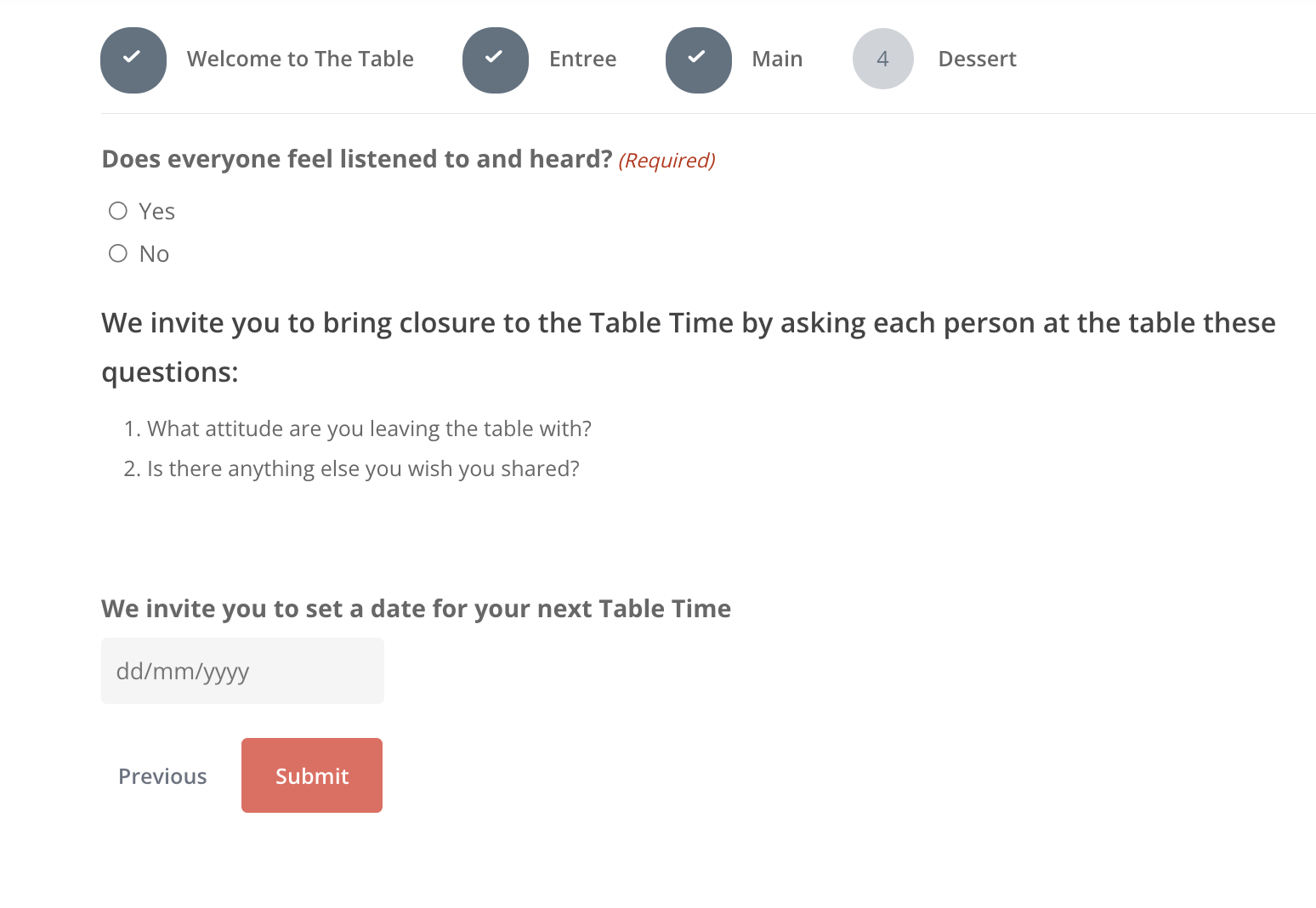The image size is (1316, 908).
Task: Click the checkmark icon beside Welcome to The Table
Action: click(x=133, y=60)
